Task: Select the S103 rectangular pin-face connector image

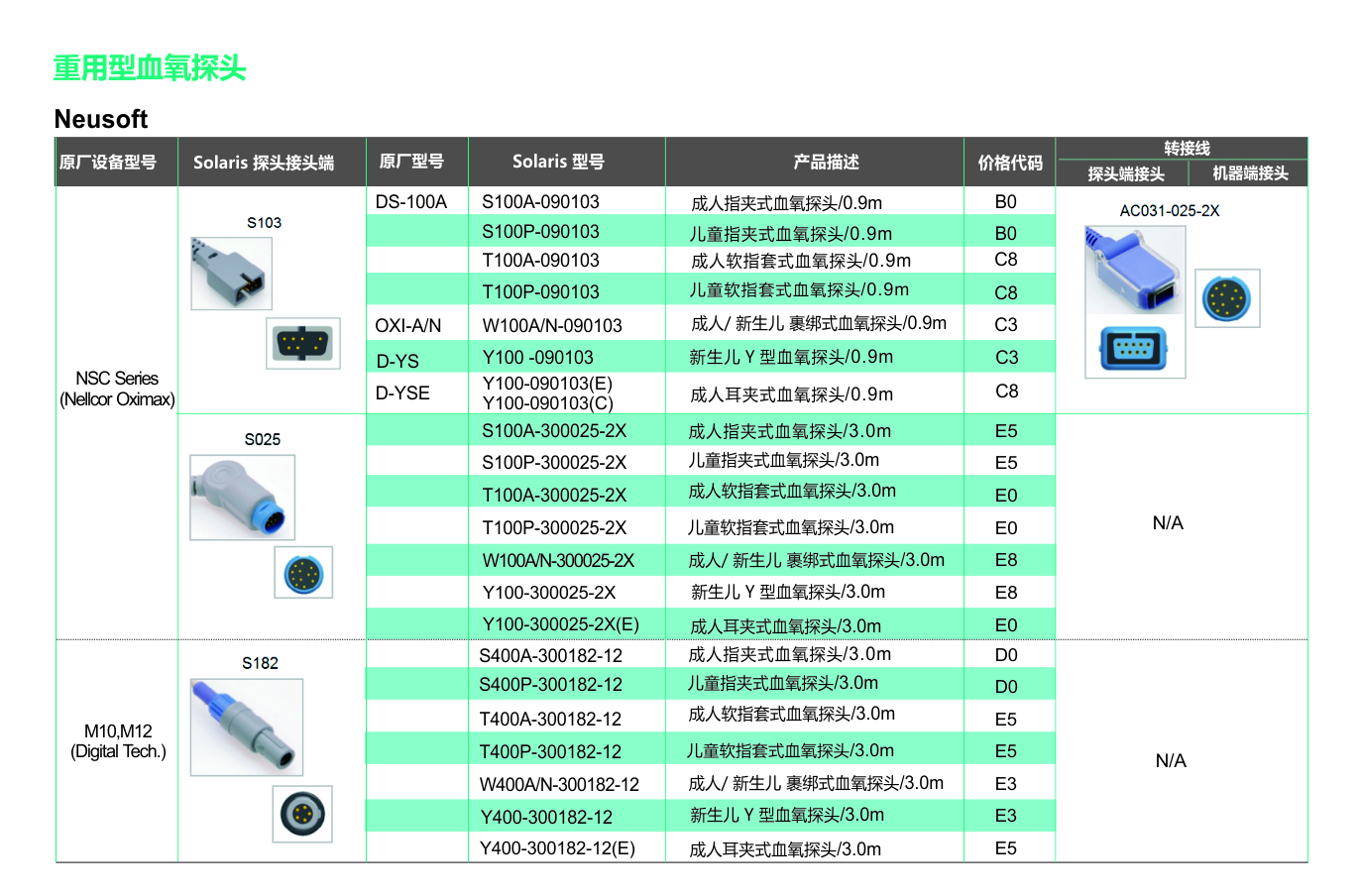Action: (x=303, y=344)
